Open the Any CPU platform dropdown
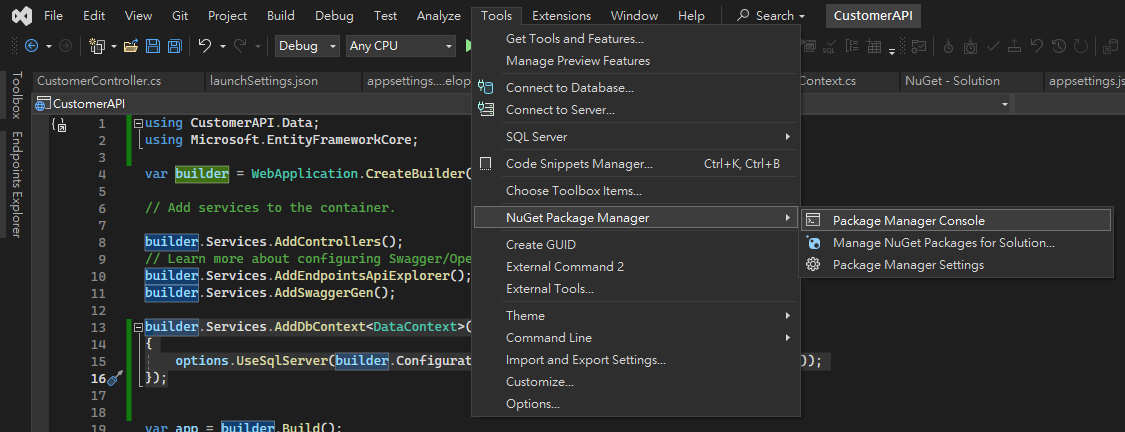This screenshot has height=432, width=1125. (x=400, y=46)
